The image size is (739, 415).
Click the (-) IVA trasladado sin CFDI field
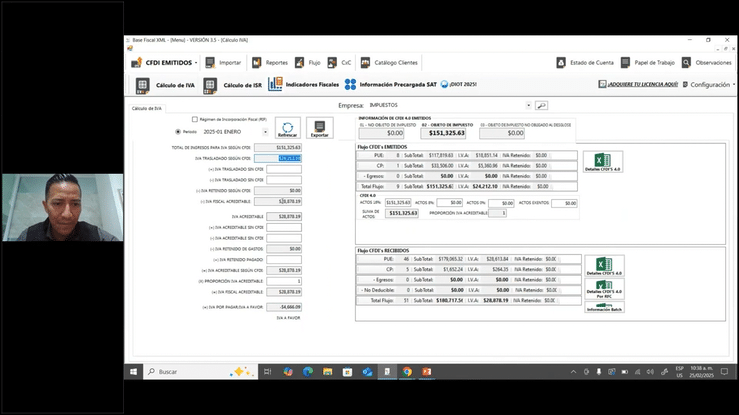click(284, 180)
